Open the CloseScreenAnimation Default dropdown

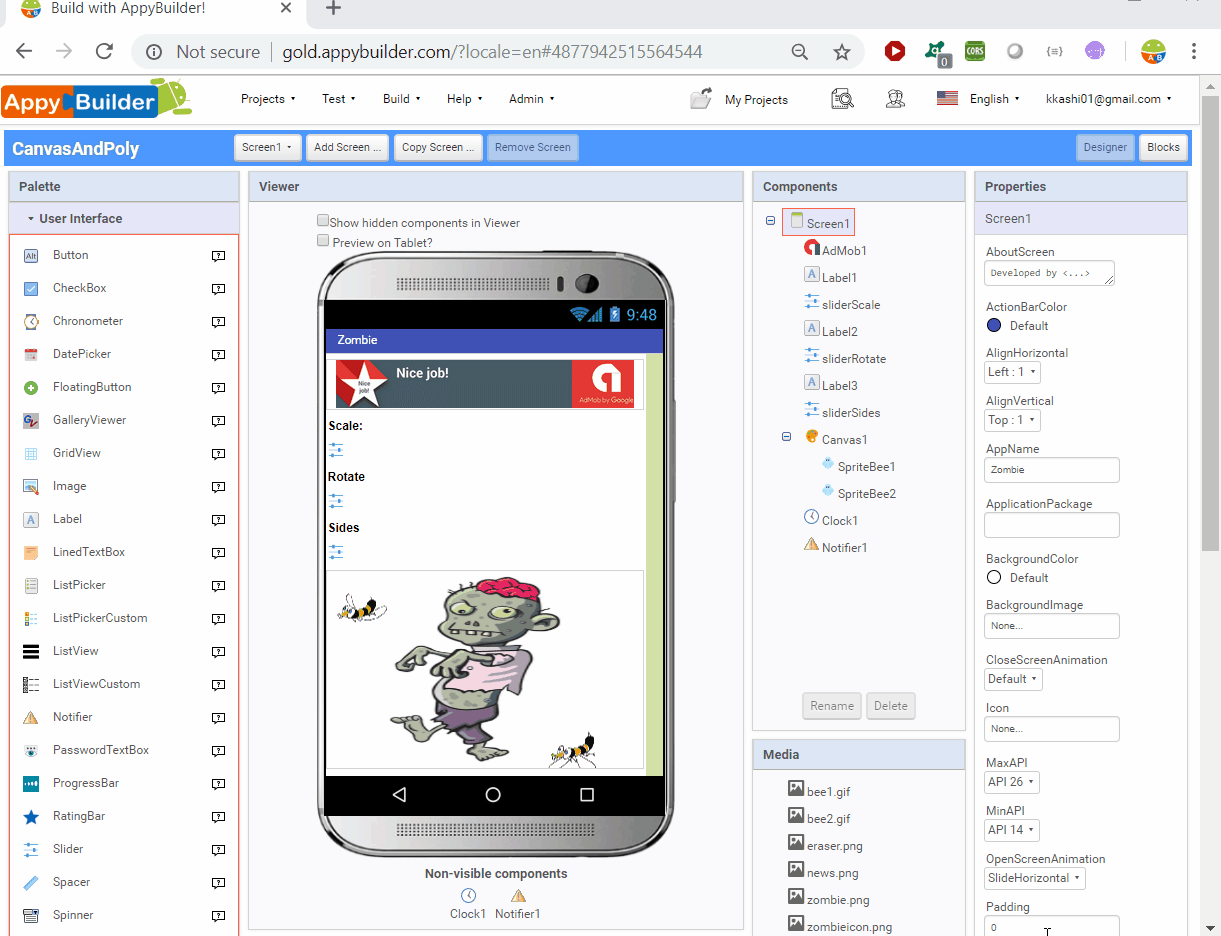tap(1014, 679)
